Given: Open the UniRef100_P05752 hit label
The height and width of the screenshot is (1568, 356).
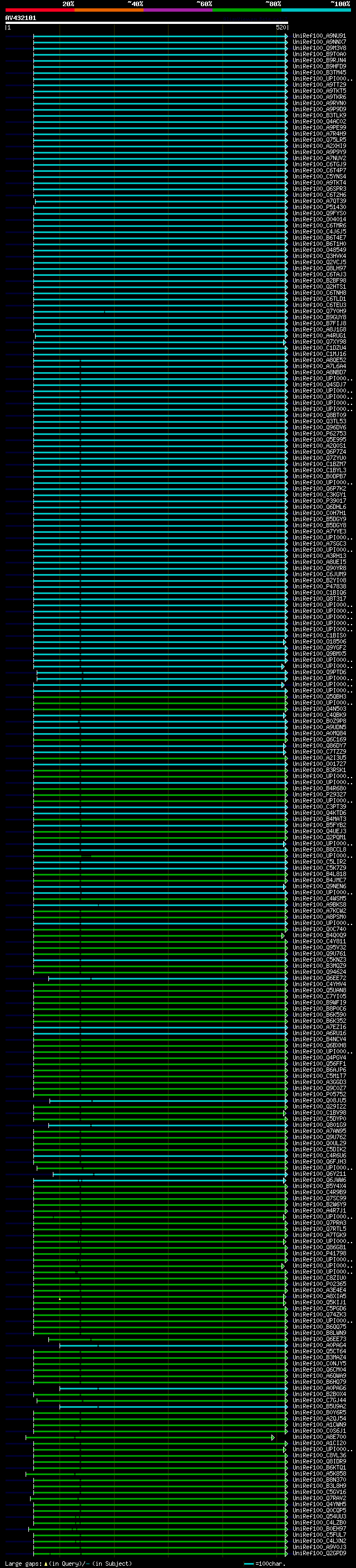Looking at the screenshot, I should click(x=319, y=1095).
